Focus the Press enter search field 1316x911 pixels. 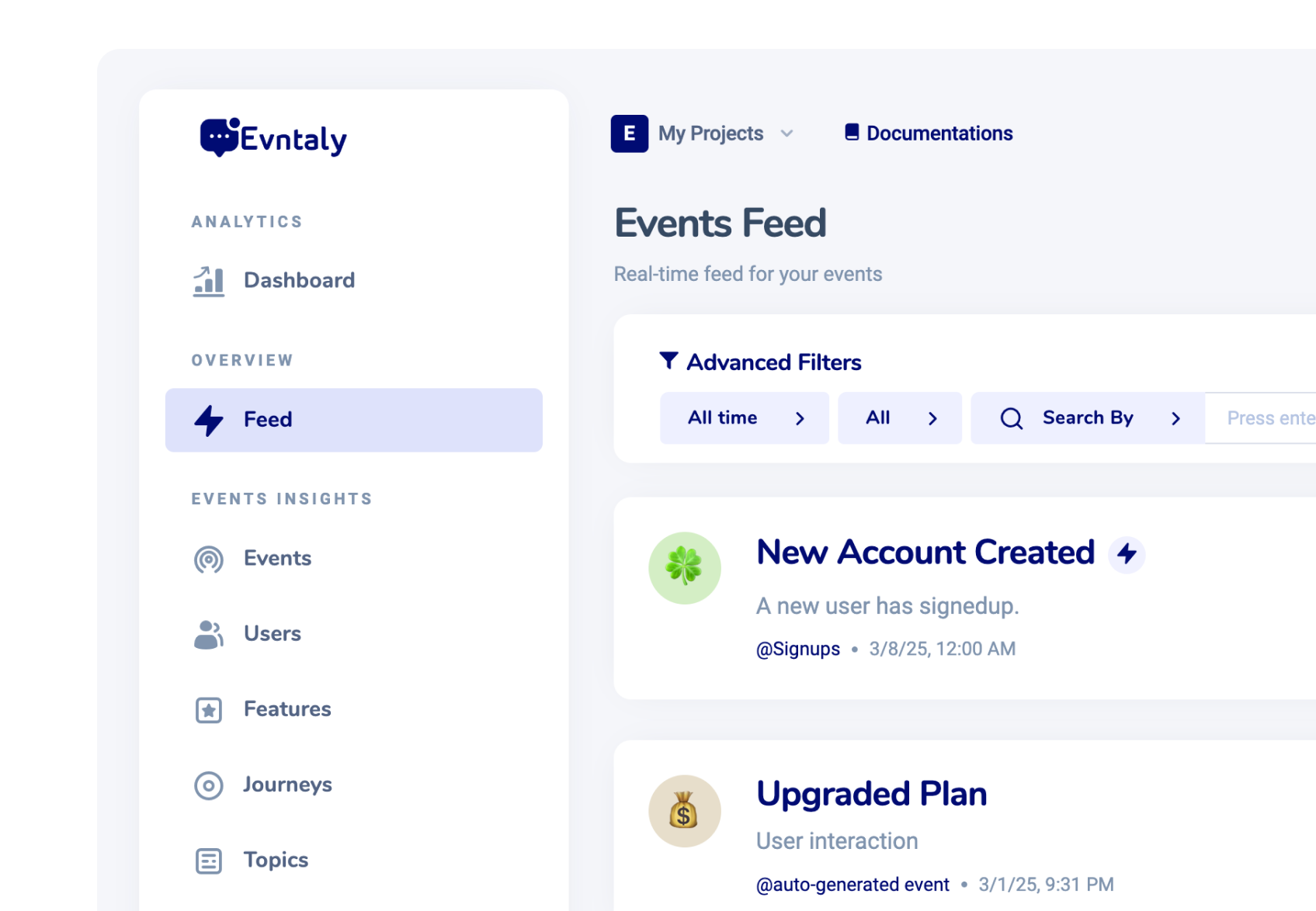pyautogui.click(x=1266, y=418)
